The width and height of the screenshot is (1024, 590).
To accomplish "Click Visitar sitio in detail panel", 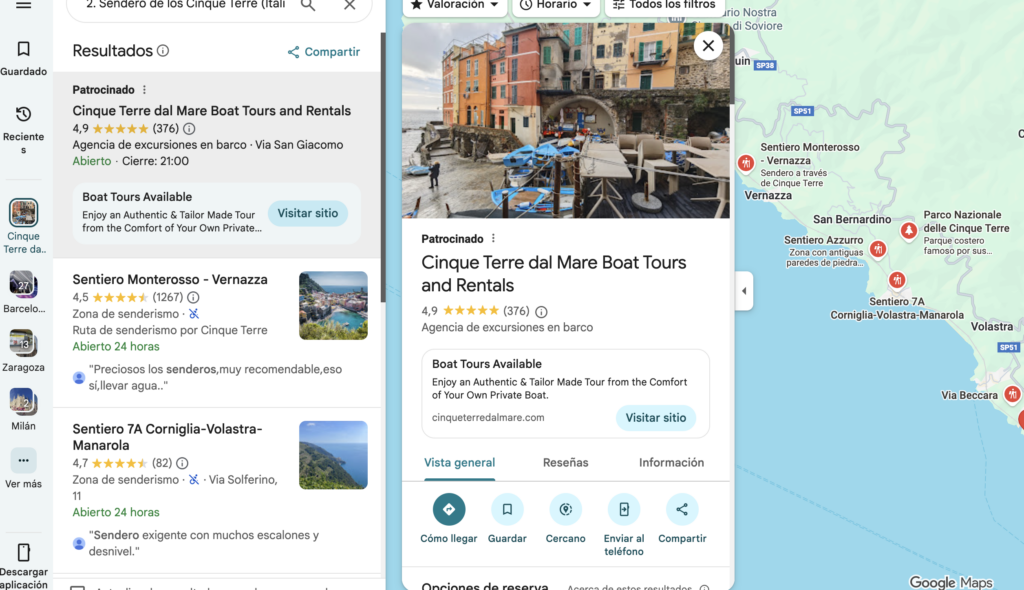I will (x=655, y=418).
